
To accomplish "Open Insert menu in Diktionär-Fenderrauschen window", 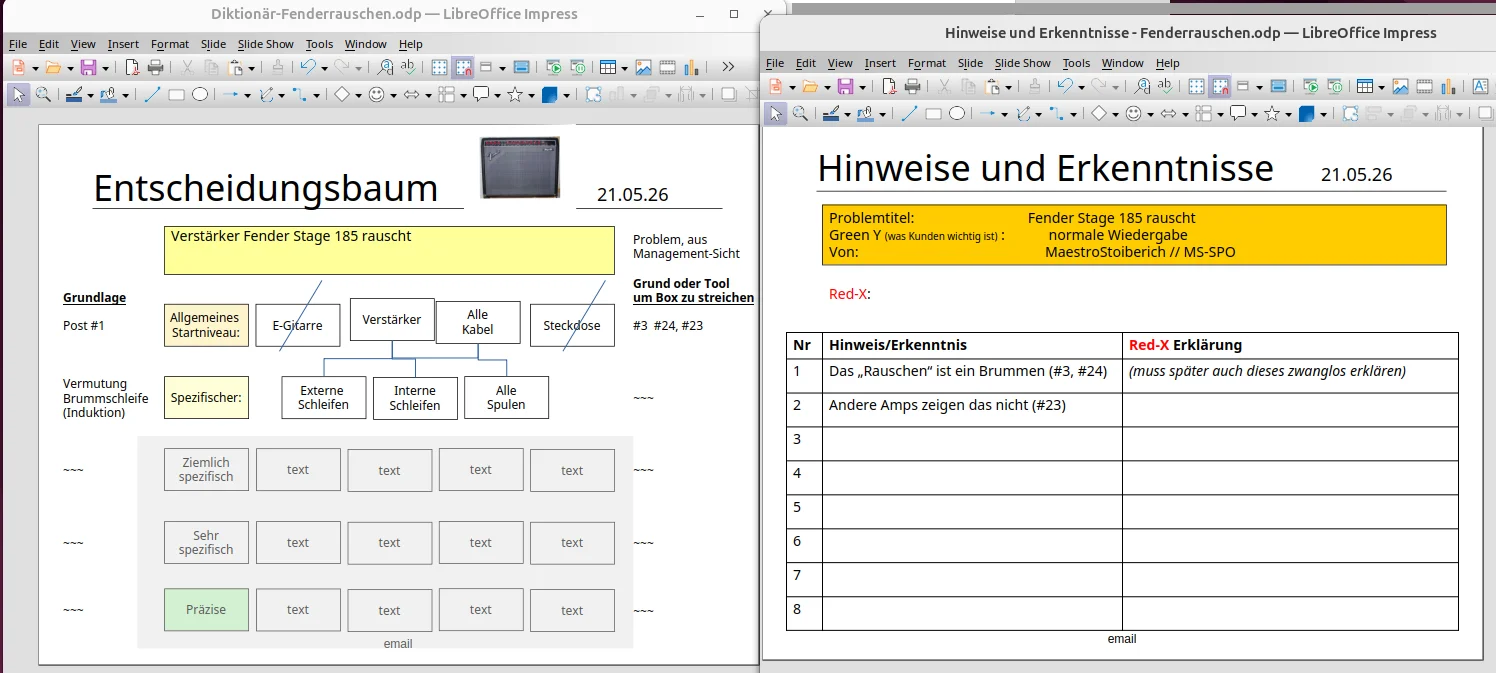I will pyautogui.click(x=123, y=44).
